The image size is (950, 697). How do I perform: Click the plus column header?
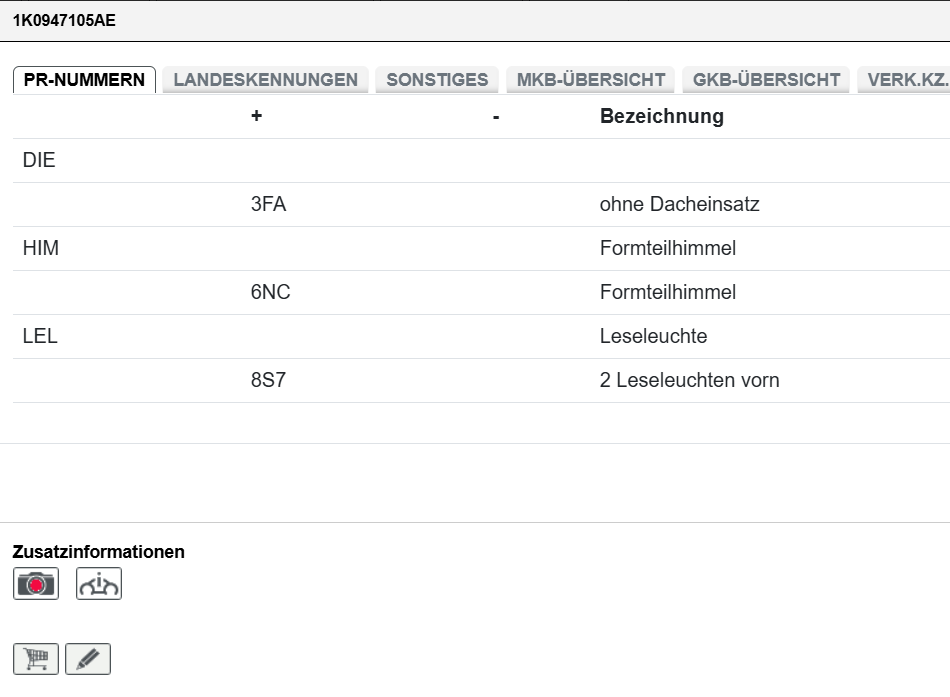[x=256, y=116]
